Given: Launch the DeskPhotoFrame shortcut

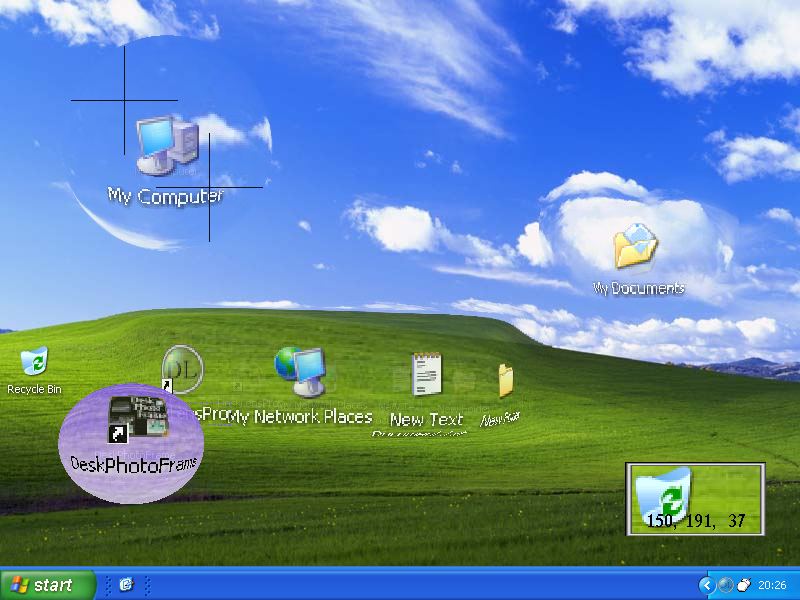Looking at the screenshot, I should point(131,417).
